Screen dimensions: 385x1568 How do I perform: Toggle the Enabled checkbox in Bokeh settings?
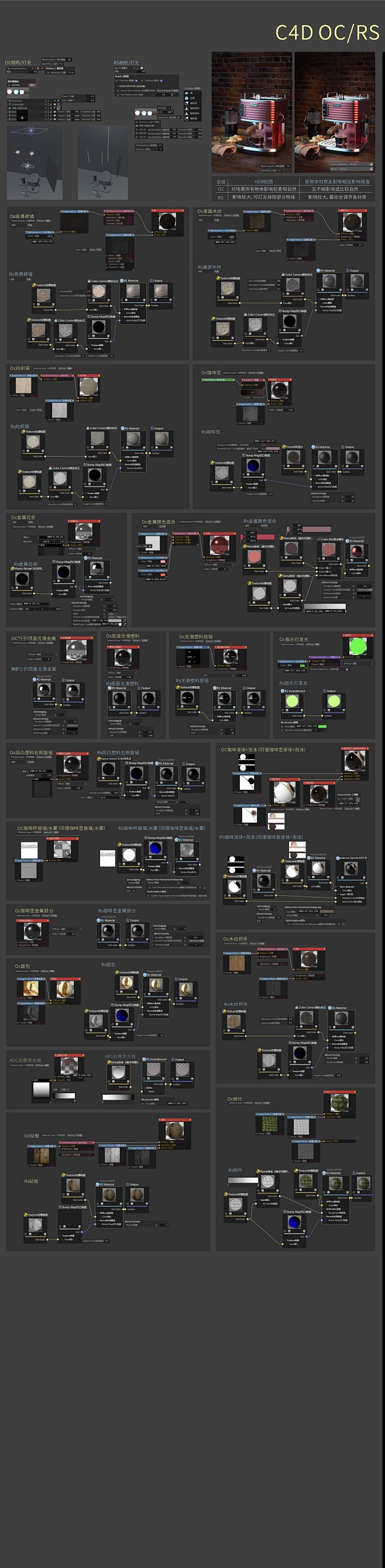point(161,80)
